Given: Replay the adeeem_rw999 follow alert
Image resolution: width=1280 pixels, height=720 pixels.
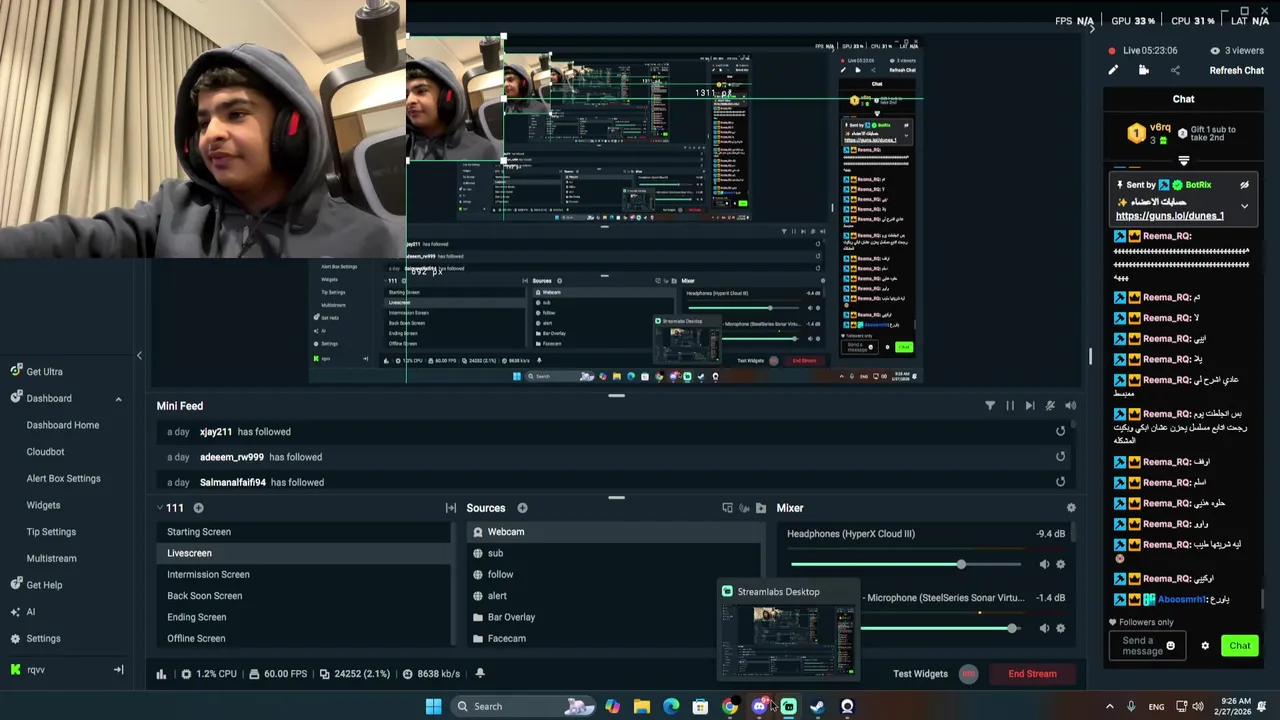Looking at the screenshot, I should point(1060,457).
